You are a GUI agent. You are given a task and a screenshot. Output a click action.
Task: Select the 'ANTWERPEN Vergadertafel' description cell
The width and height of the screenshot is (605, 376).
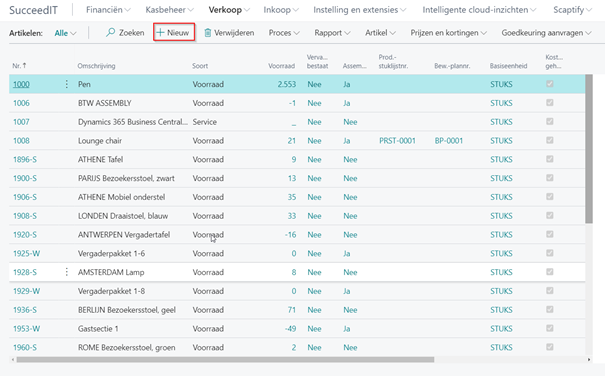click(124, 235)
